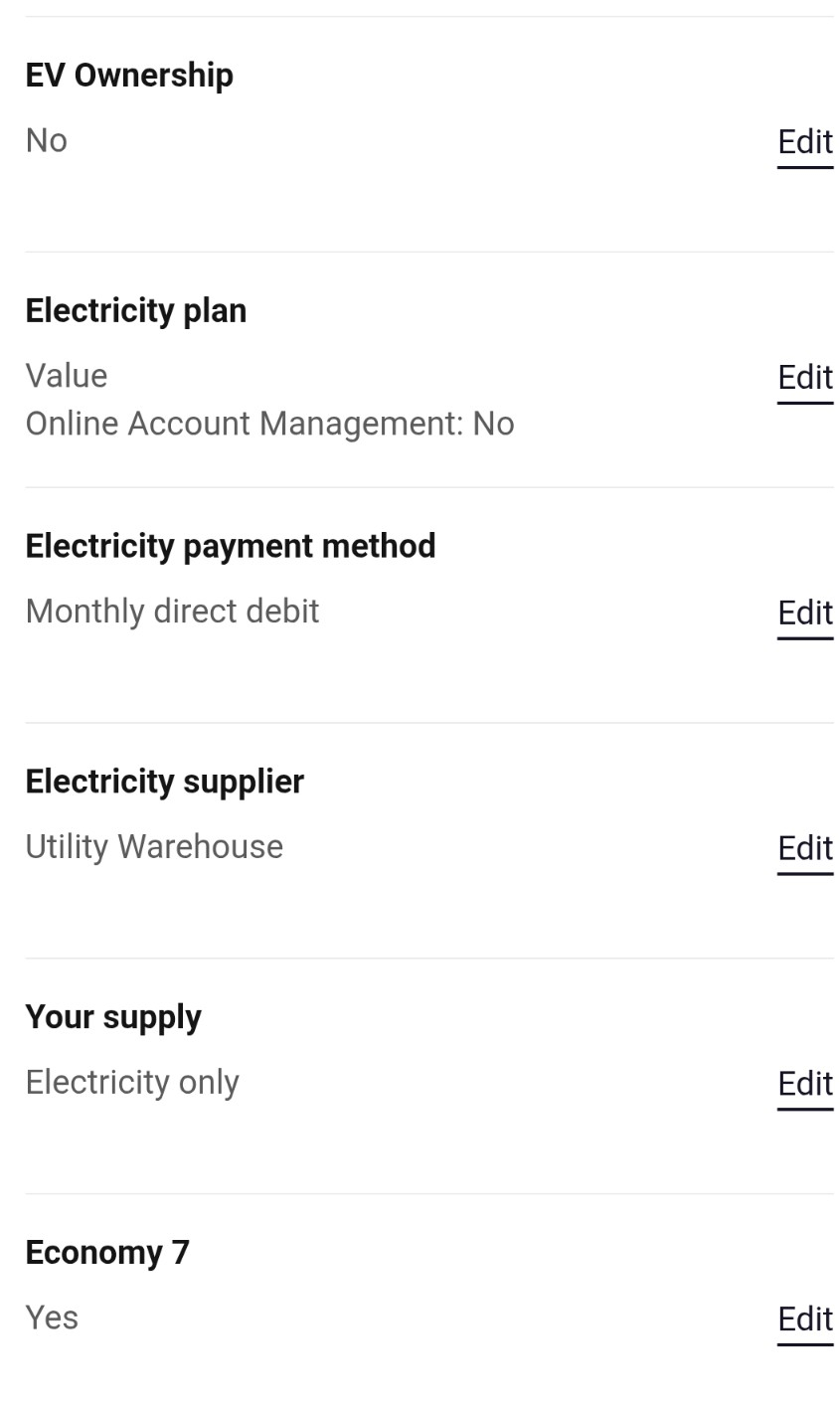Select the 'Value' plan name text
The height and width of the screenshot is (1402, 840).
tap(67, 376)
